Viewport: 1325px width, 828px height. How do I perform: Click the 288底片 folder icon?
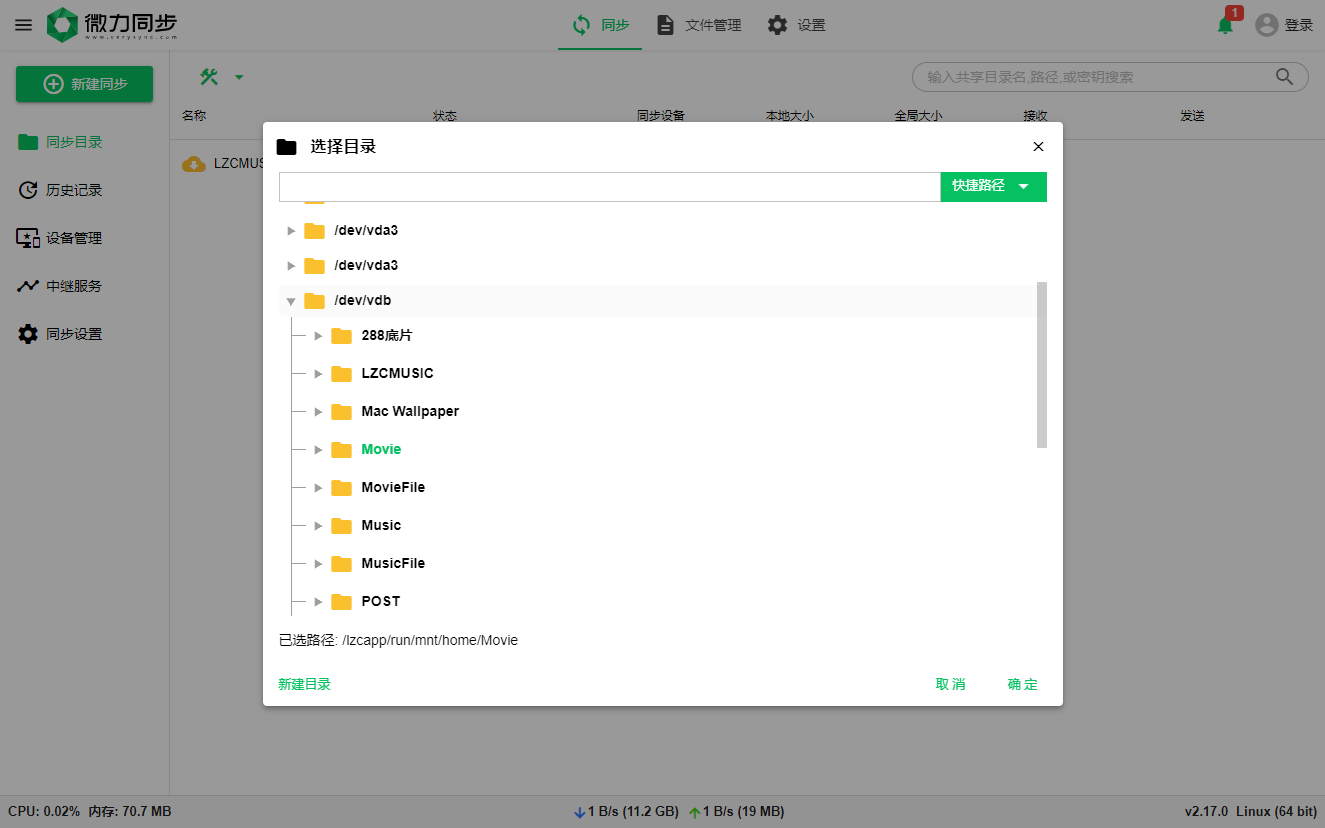[342, 335]
